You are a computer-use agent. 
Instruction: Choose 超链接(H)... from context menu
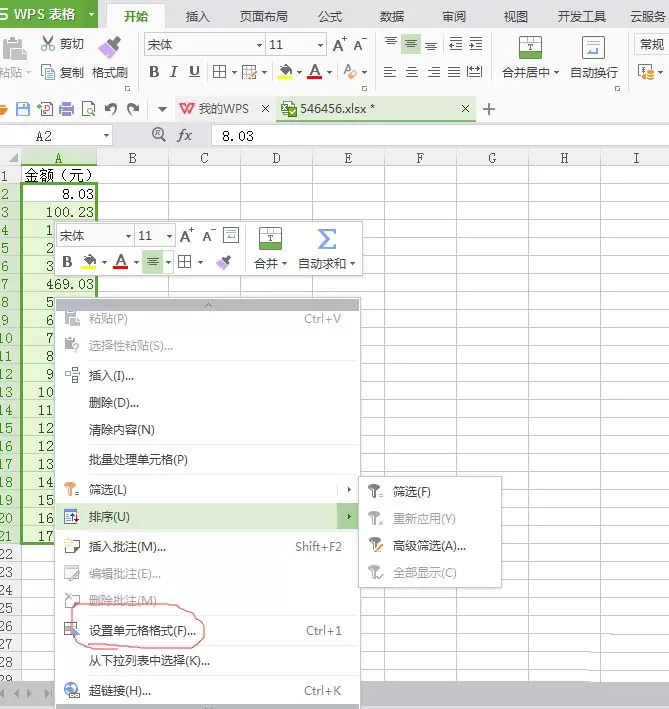coord(208,690)
